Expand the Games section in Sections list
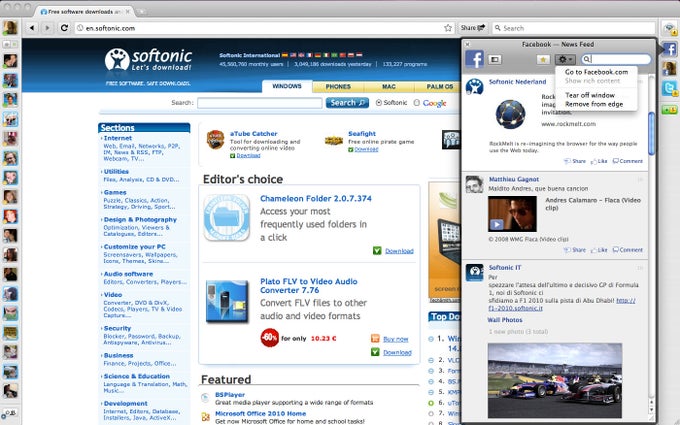Screen dimensions: 680x425 click(x=114, y=193)
